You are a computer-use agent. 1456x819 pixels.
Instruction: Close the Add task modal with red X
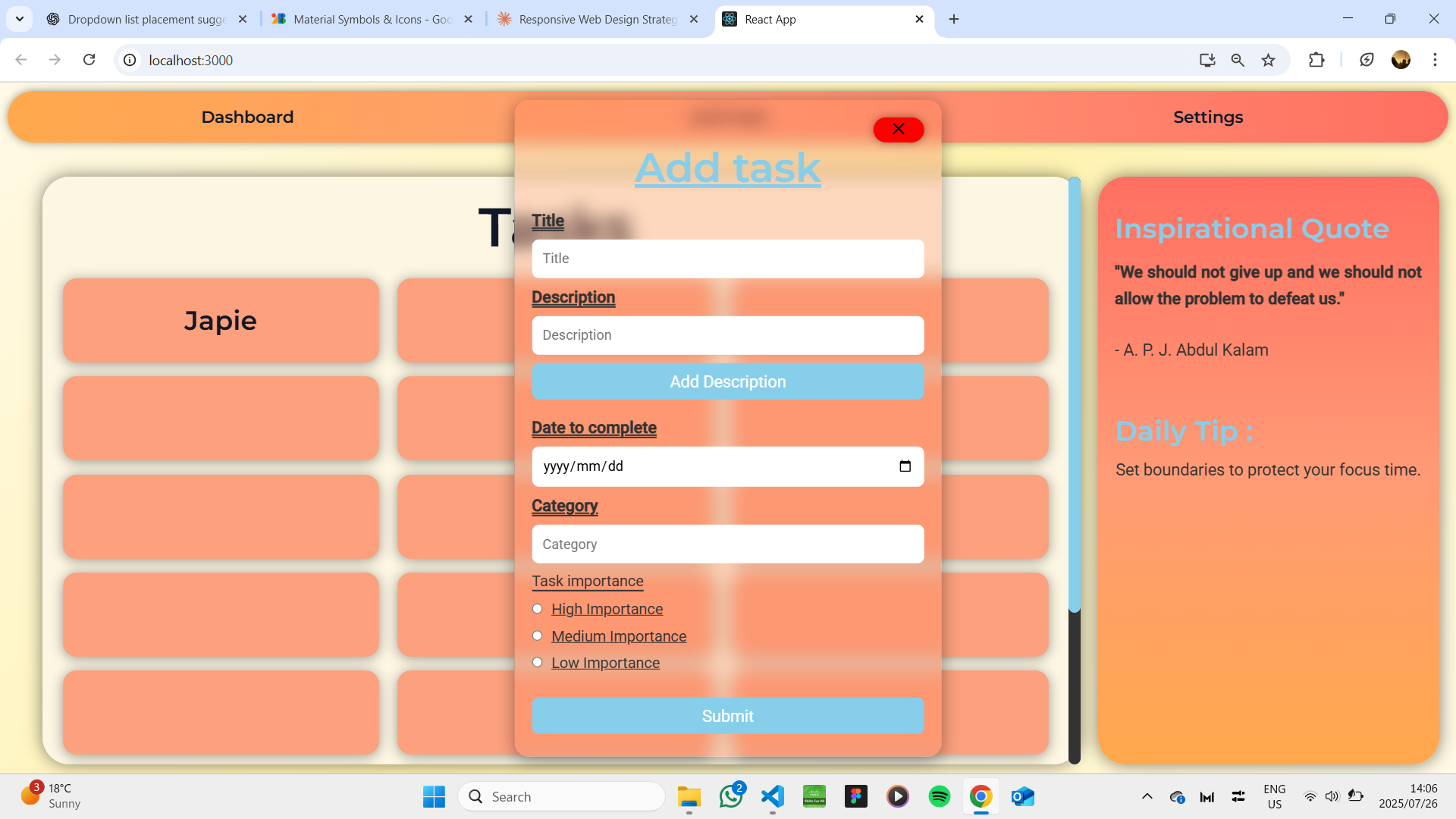click(x=898, y=130)
